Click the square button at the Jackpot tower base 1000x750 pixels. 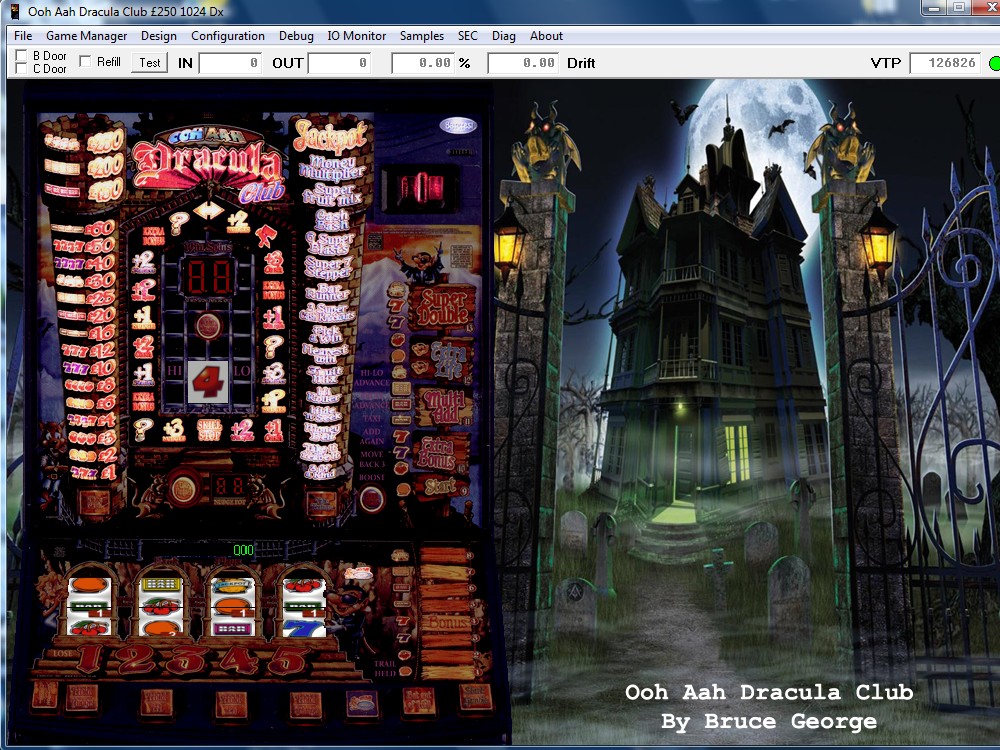click(x=321, y=503)
